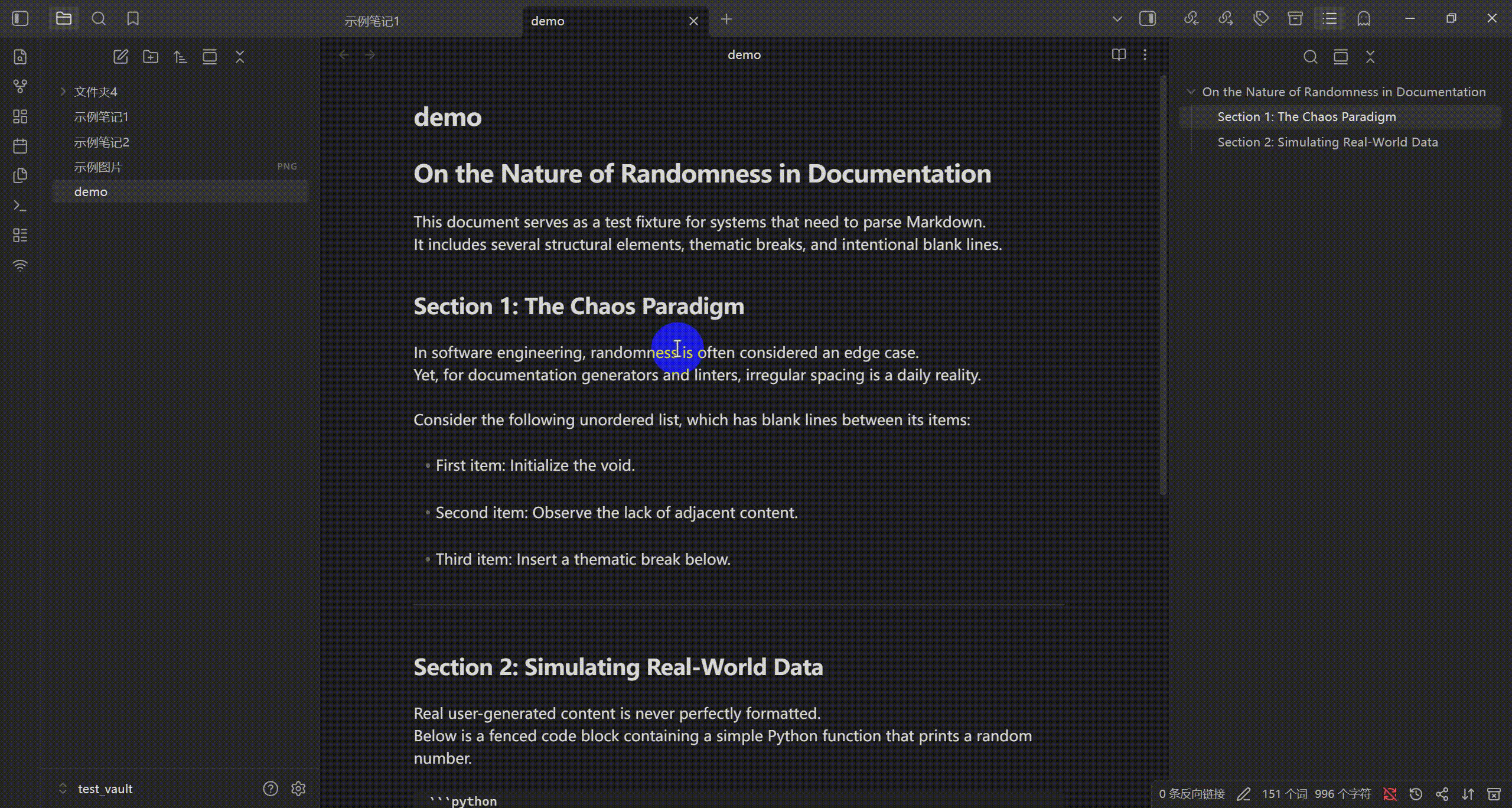Toggle the left sidebar
This screenshot has height=808, width=1512.
click(x=20, y=19)
